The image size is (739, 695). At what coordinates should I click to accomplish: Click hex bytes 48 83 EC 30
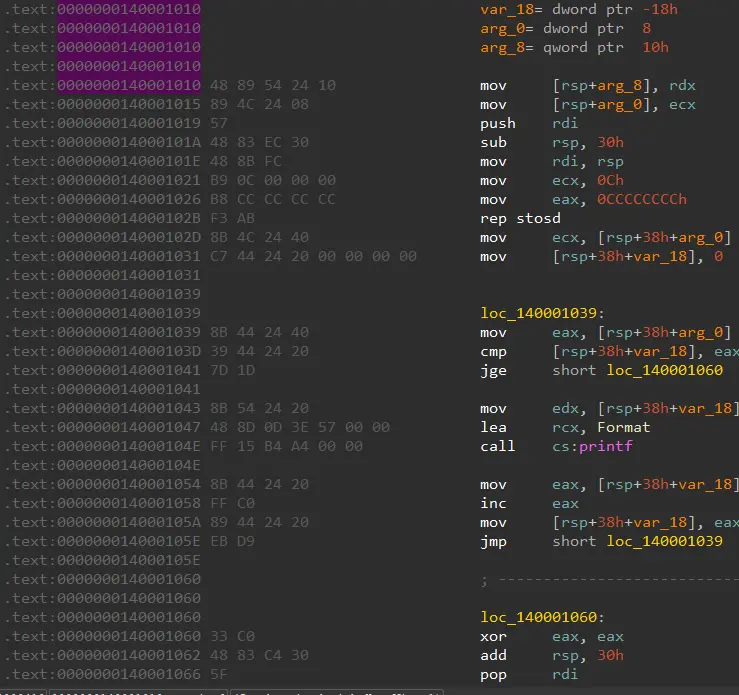tap(259, 142)
